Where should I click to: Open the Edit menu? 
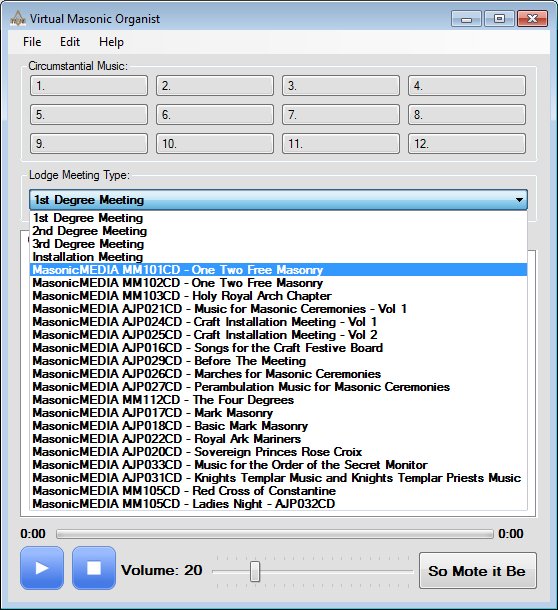[70, 42]
